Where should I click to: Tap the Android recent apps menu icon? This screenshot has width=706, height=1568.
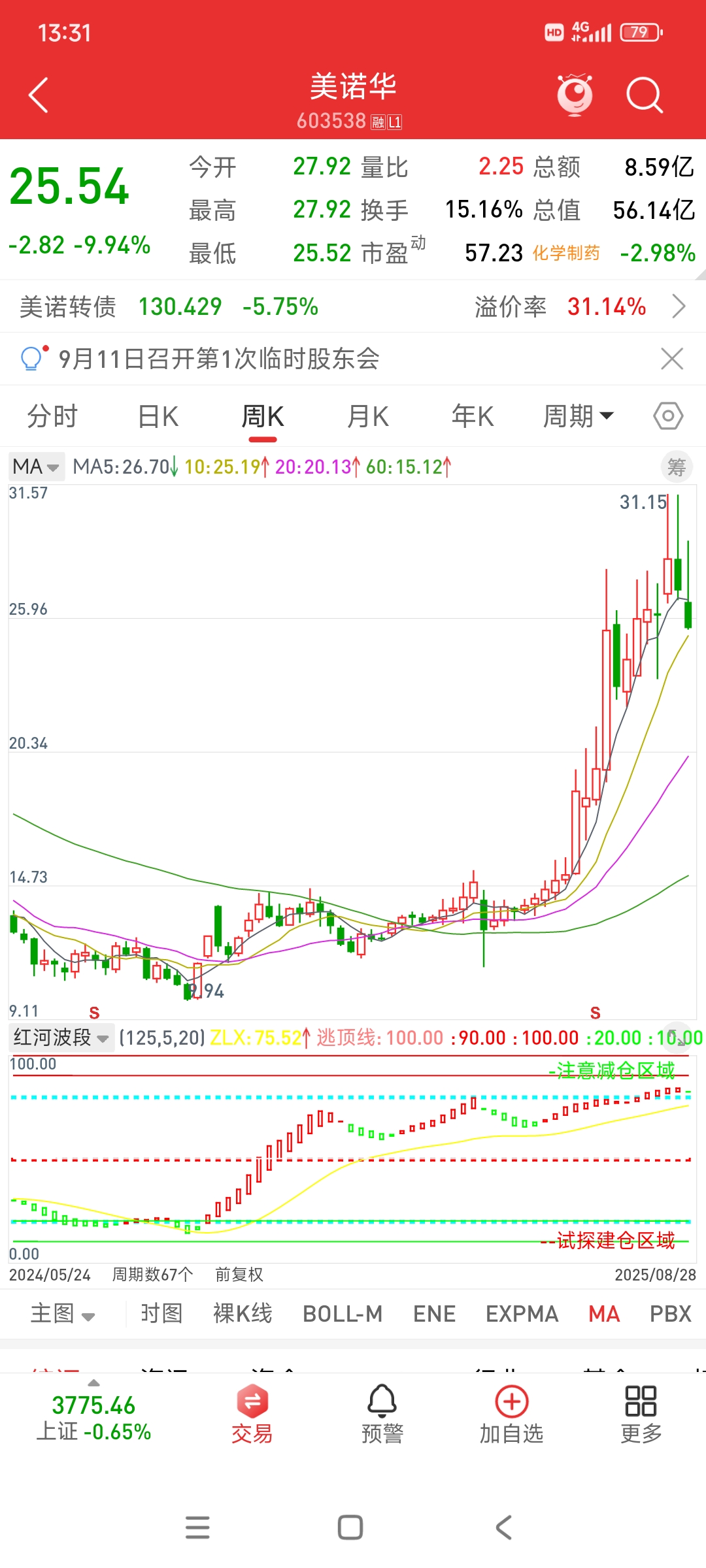197,1527
